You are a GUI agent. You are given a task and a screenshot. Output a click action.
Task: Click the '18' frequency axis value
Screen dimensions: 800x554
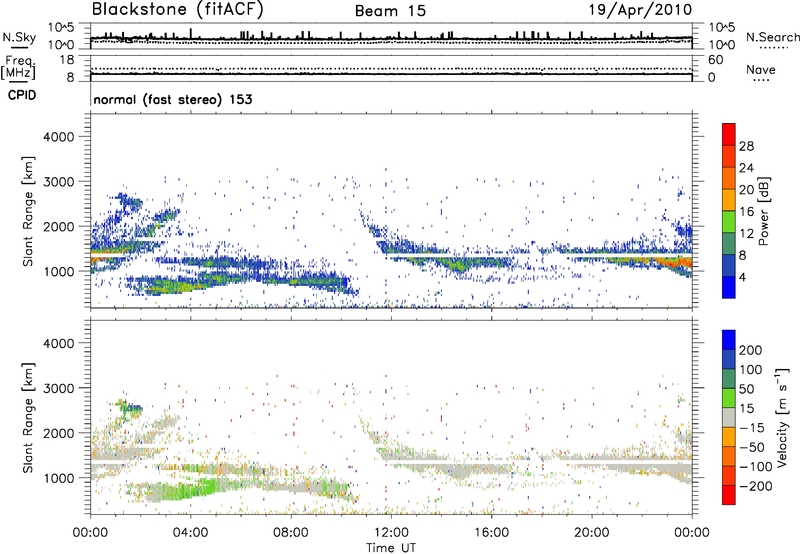(67, 60)
